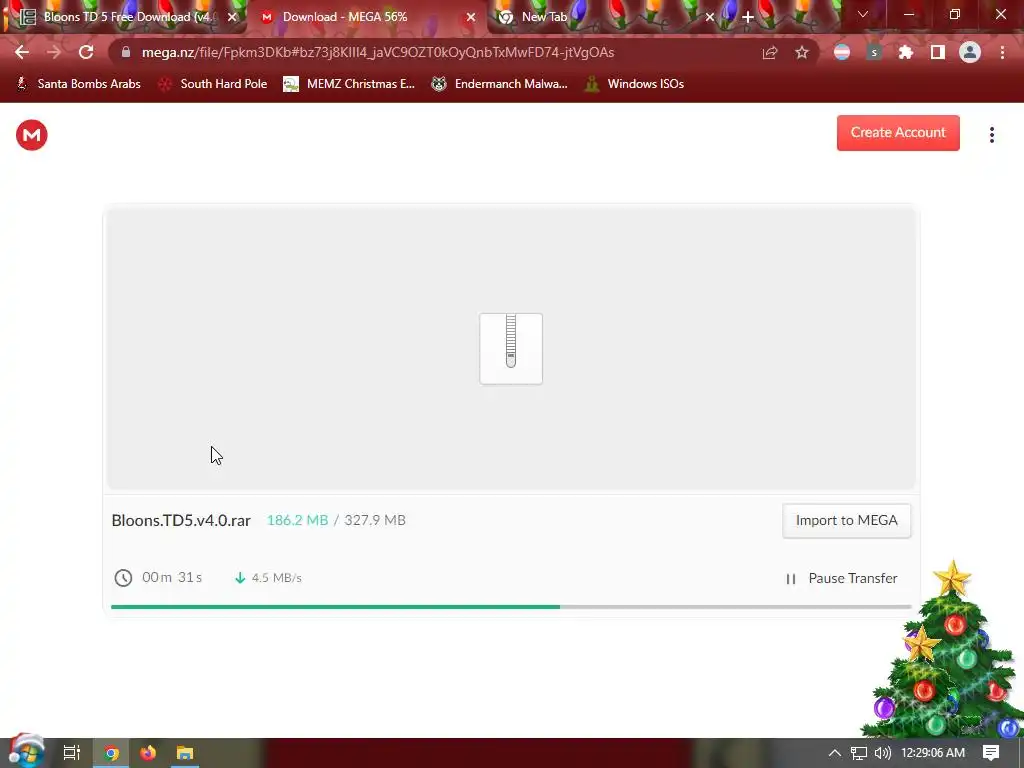Click the 12:29:06 AM taskbar clock
1024x768 pixels.
coord(933,753)
